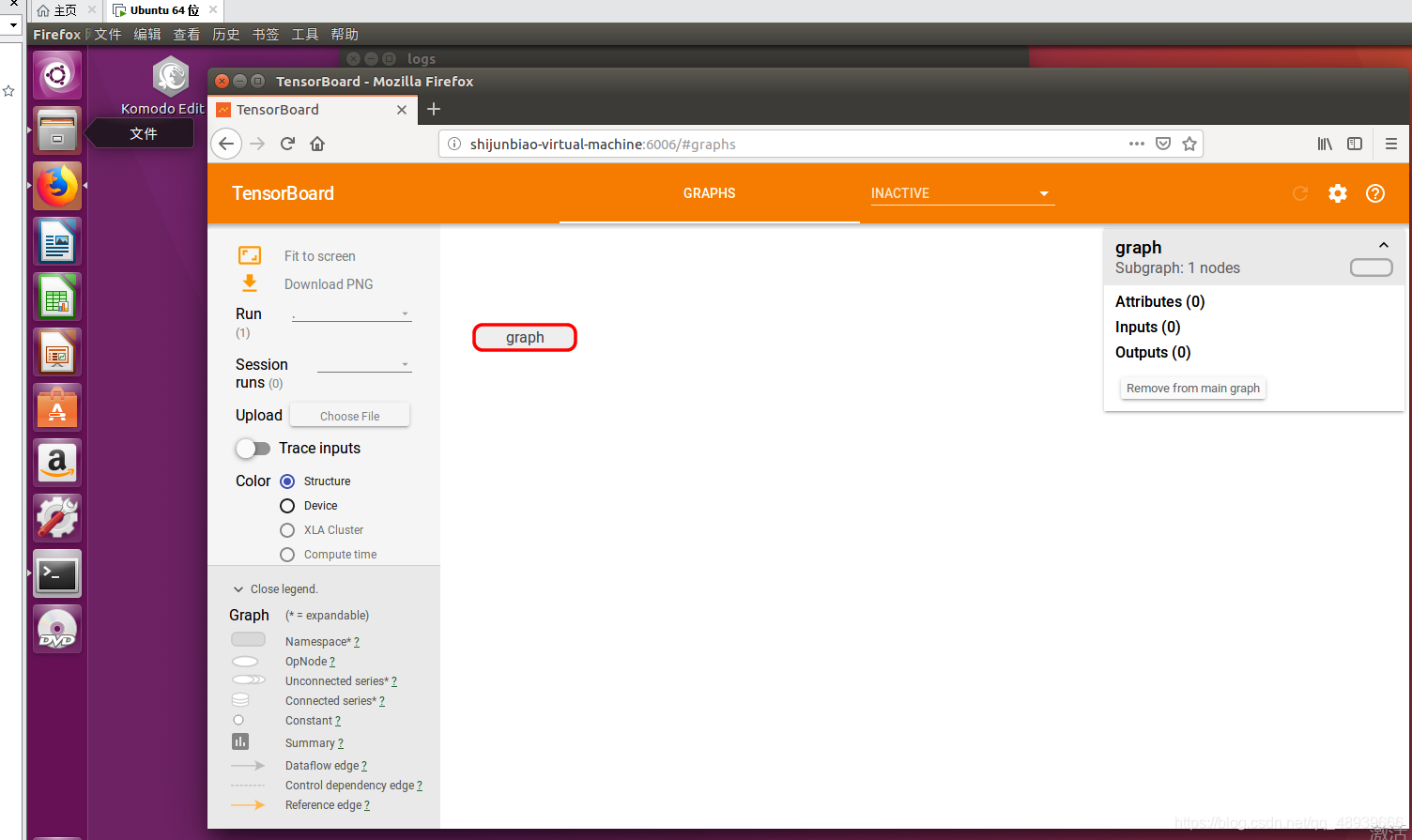Open Reference edge help link
Screen dimensions: 1412x840
click(x=367, y=805)
